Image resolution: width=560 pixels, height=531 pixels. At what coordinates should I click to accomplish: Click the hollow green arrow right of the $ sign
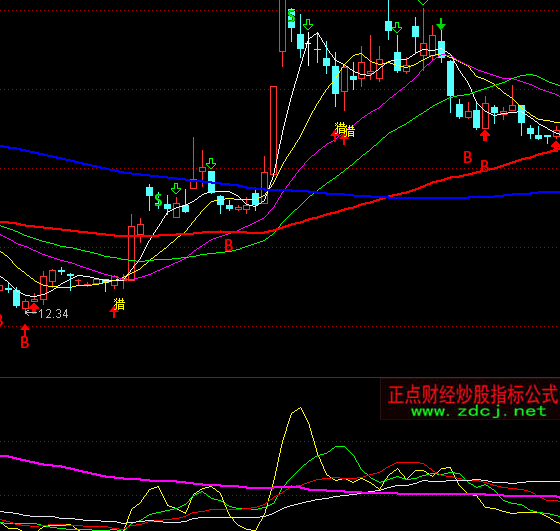click(176, 188)
